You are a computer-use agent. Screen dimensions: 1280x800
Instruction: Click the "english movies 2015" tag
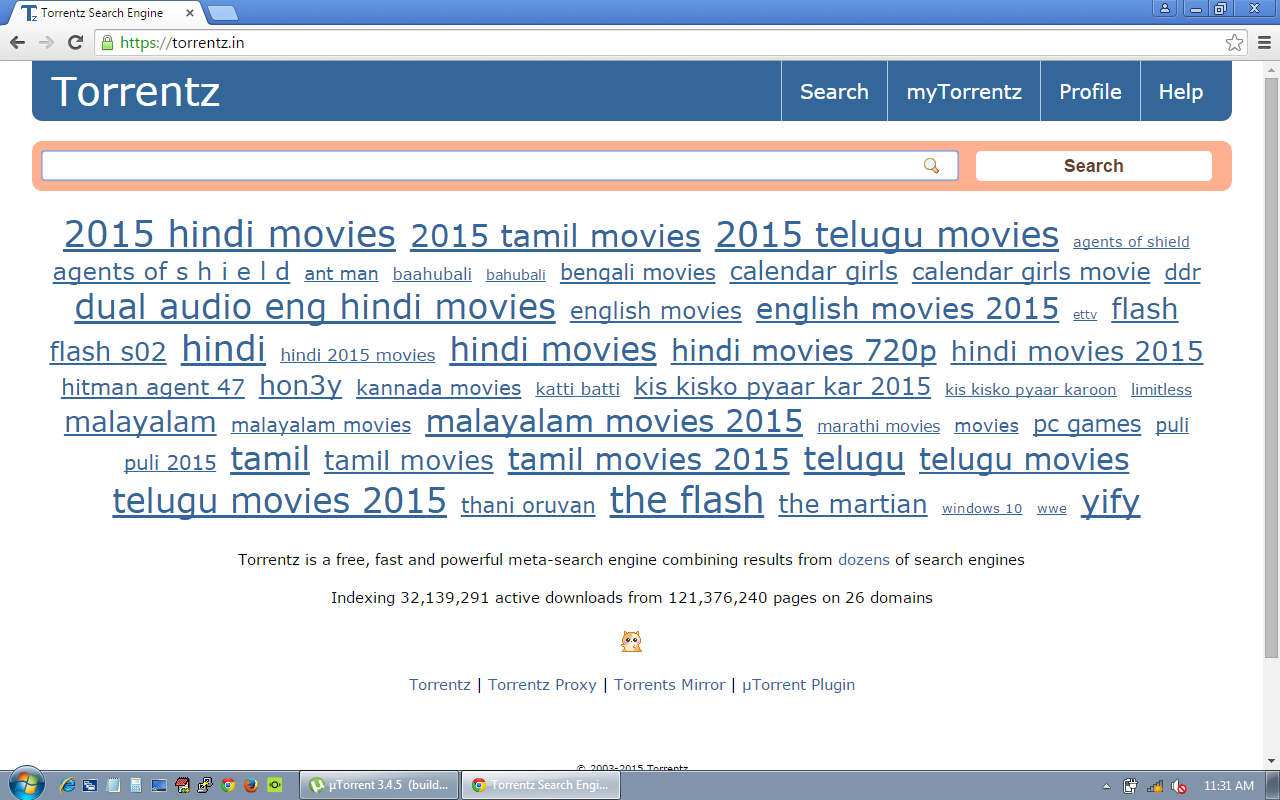(x=907, y=309)
